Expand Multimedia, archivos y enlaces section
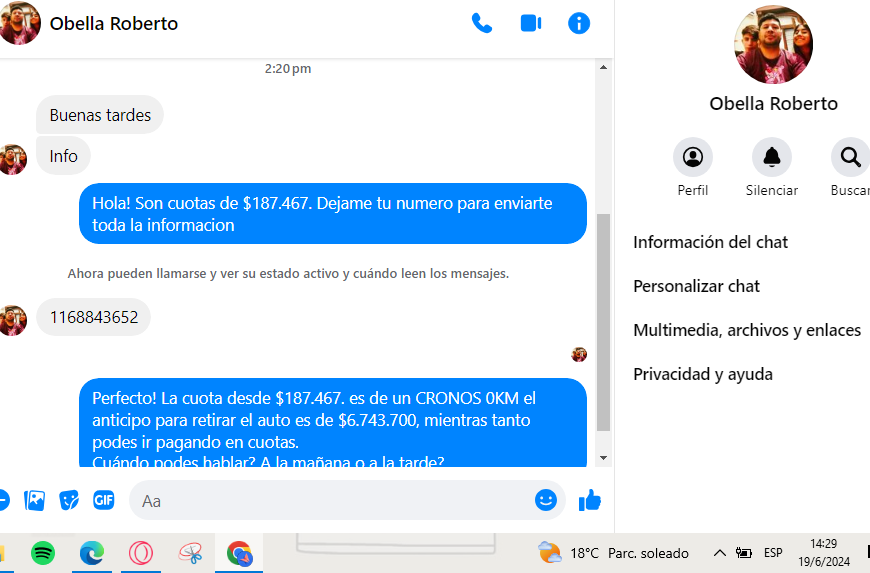Screen dimensions: 870x573 click(x=747, y=330)
